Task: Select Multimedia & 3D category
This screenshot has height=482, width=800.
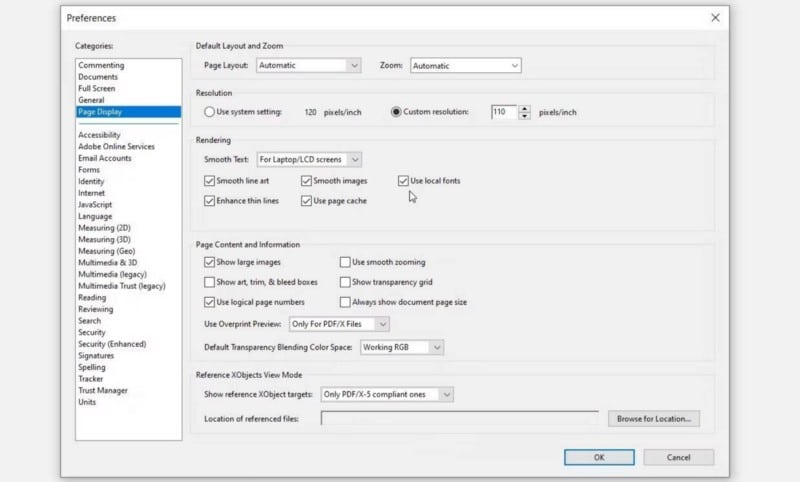Action: 108,263
